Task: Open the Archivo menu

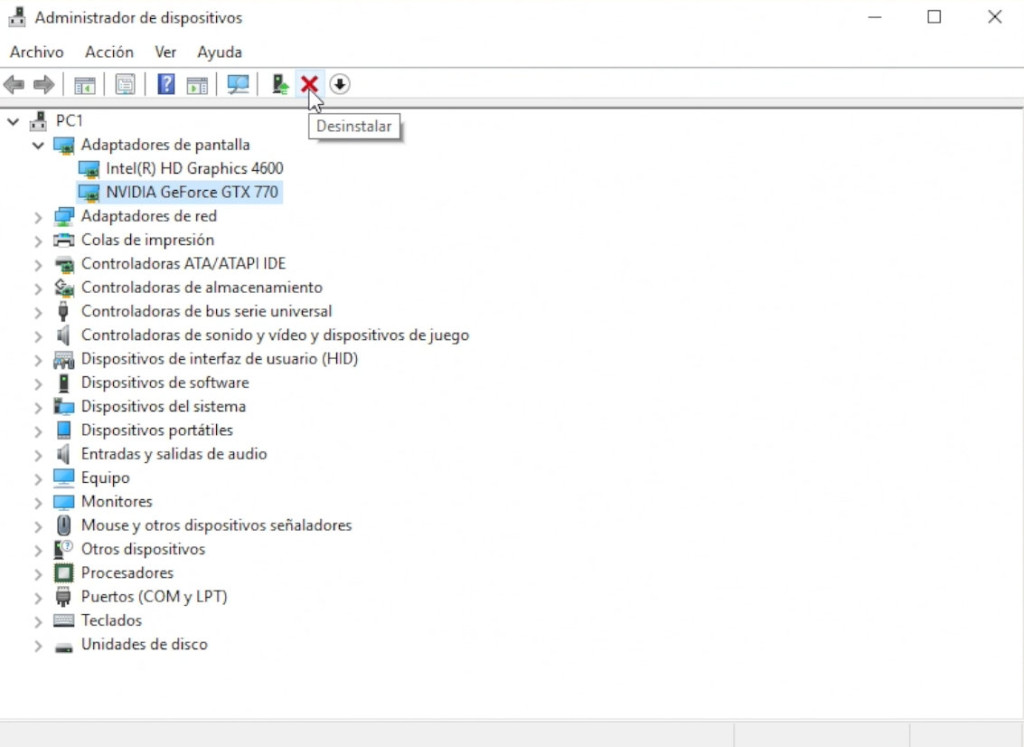Action: tap(36, 51)
